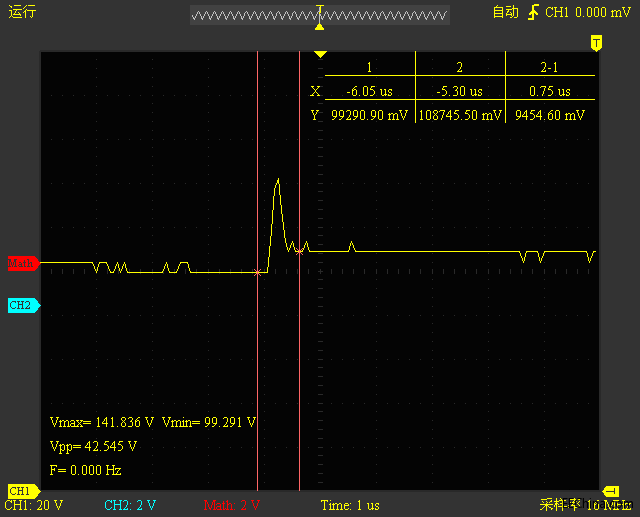640x517 pixels.
Task: Click the Vmin= 99.291 V measurement
Action: (x=209, y=422)
